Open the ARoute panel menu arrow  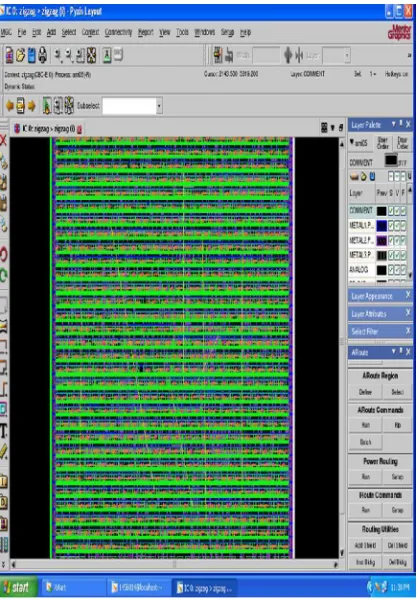coord(394,351)
